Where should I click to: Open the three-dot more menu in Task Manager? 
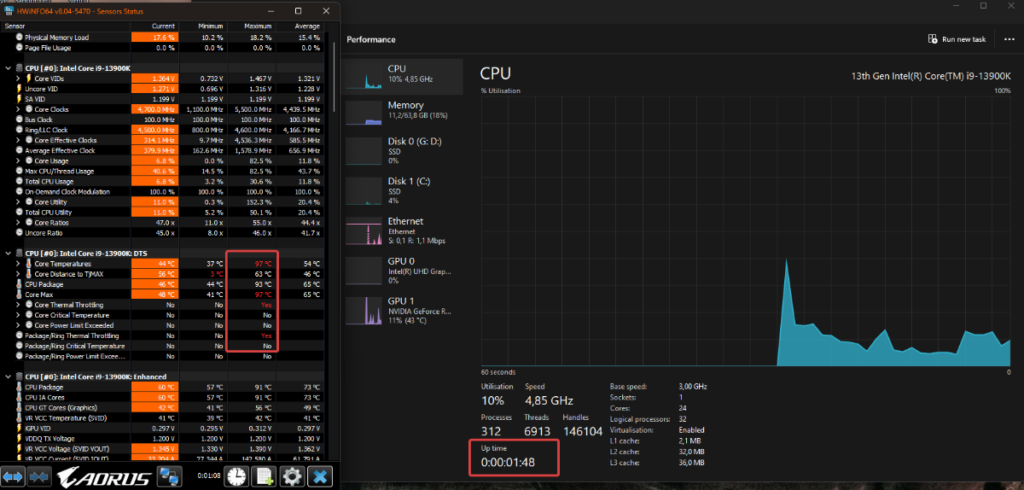1008,39
